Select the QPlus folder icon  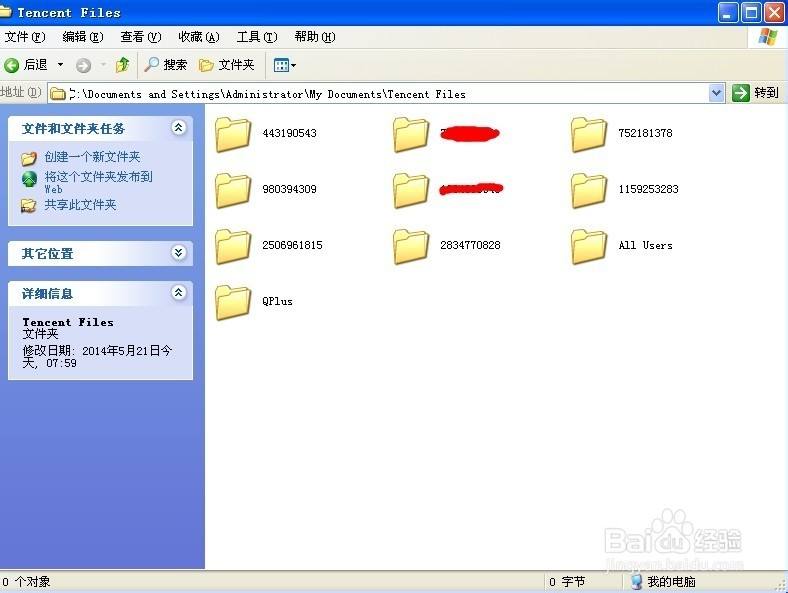tap(233, 303)
